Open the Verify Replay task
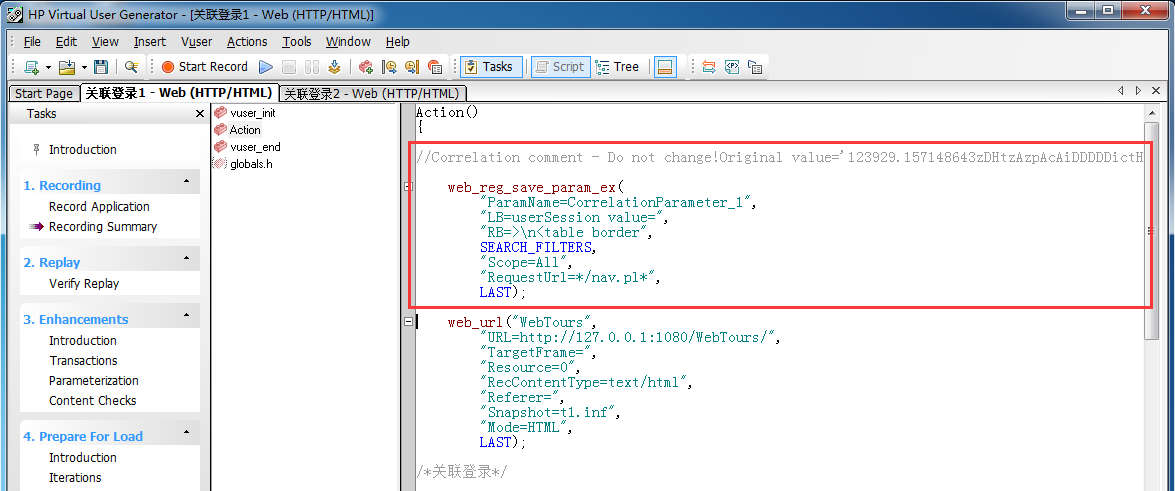 click(84, 283)
